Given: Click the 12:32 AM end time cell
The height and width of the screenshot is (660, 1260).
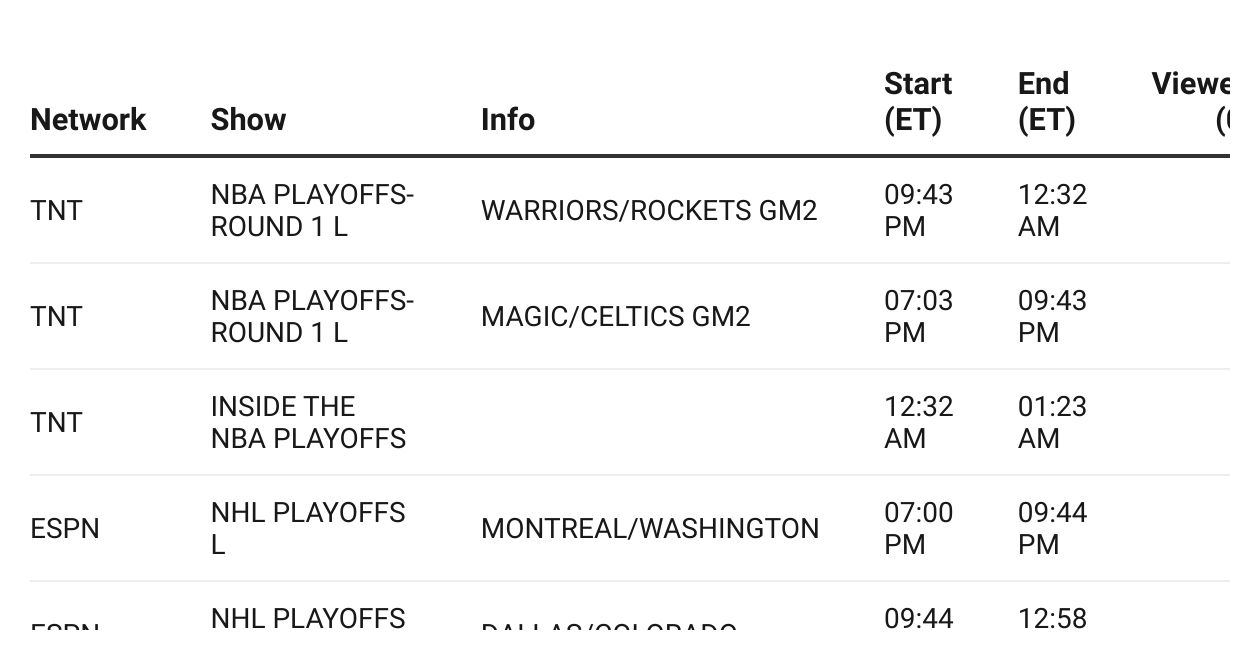Looking at the screenshot, I should [1052, 211].
